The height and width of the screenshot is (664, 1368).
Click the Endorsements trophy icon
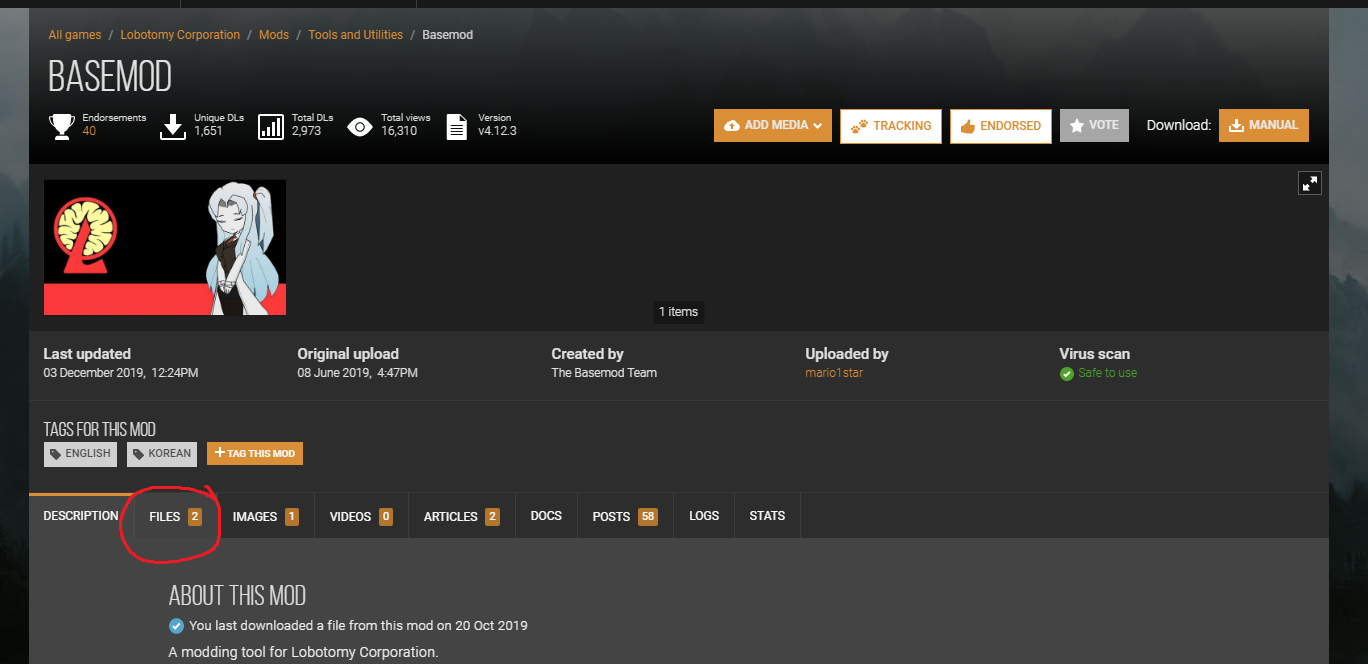pyautogui.click(x=62, y=127)
